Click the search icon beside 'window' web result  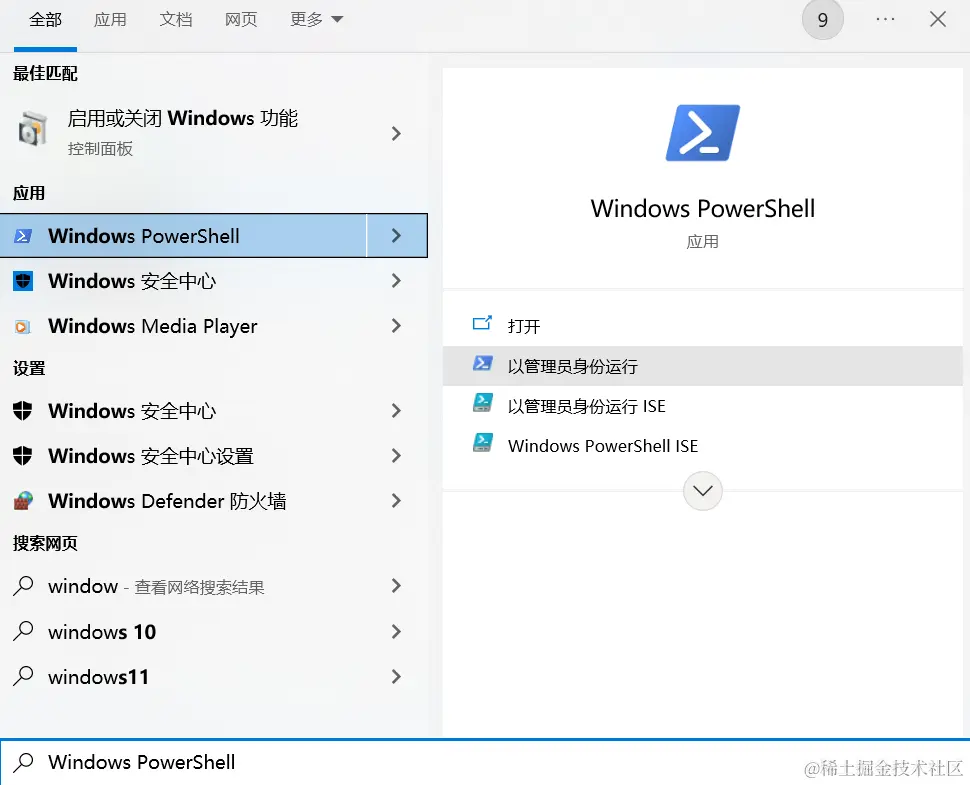pyautogui.click(x=23, y=585)
